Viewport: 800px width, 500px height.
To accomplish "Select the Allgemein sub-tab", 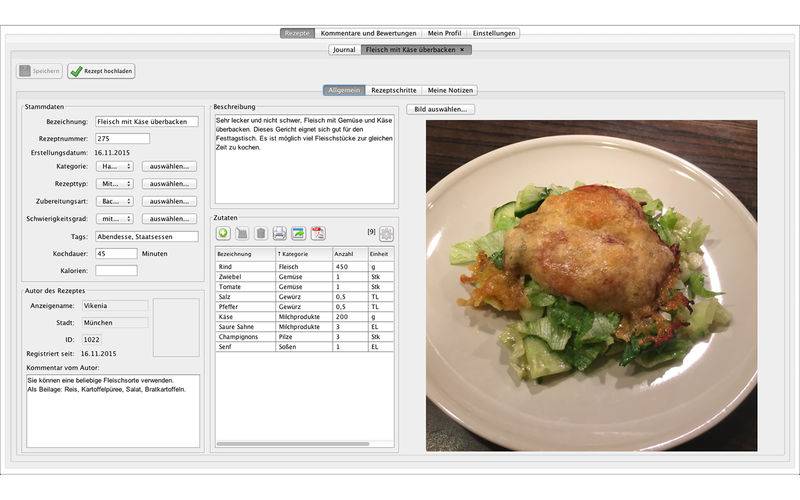I will pos(344,90).
